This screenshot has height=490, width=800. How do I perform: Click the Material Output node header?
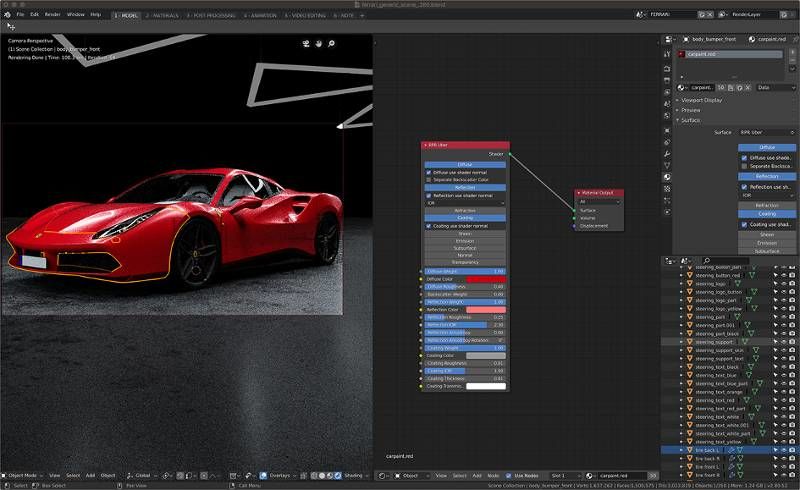[x=599, y=193]
